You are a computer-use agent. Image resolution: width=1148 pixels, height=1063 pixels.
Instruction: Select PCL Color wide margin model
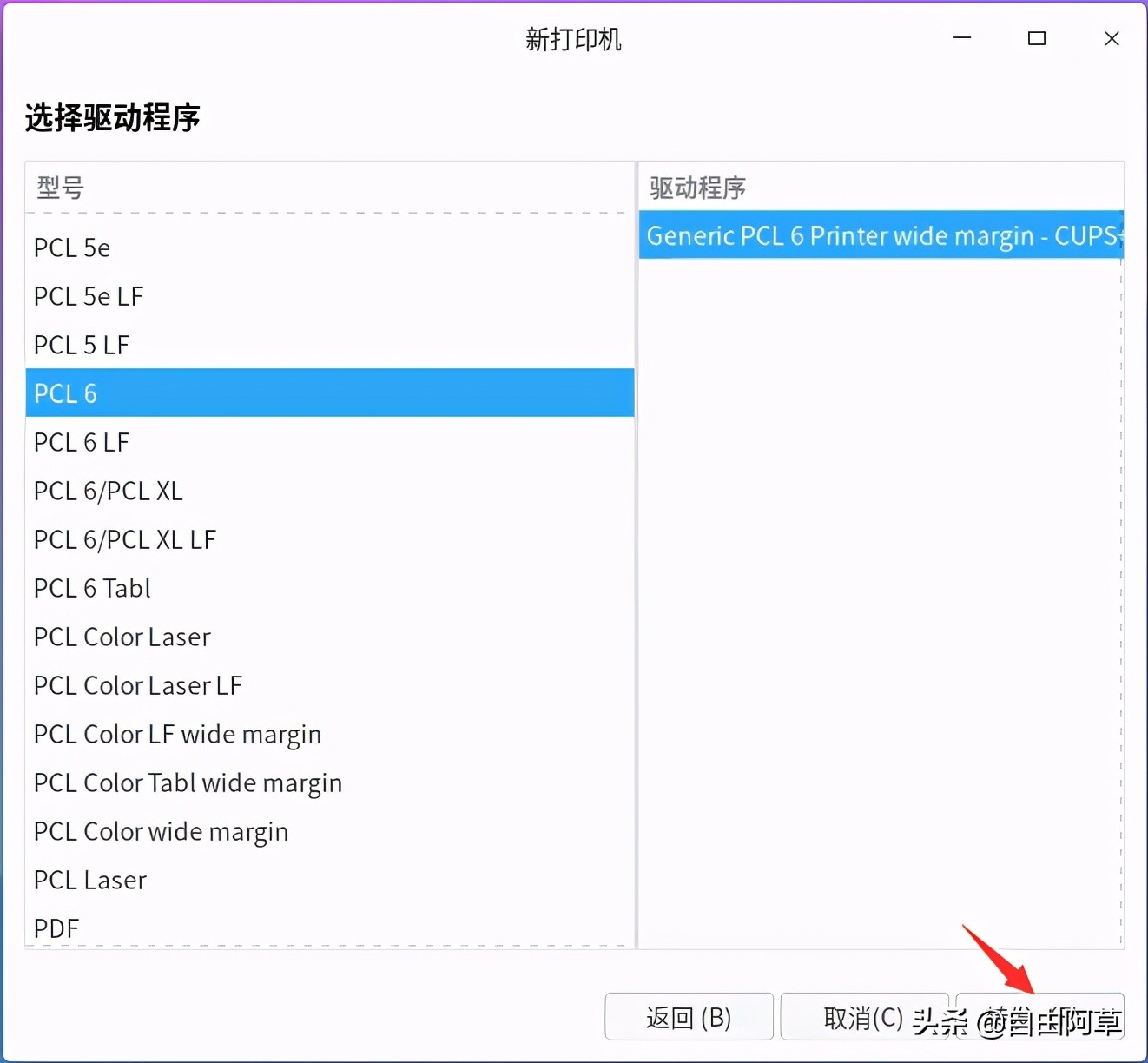pyautogui.click(x=161, y=831)
